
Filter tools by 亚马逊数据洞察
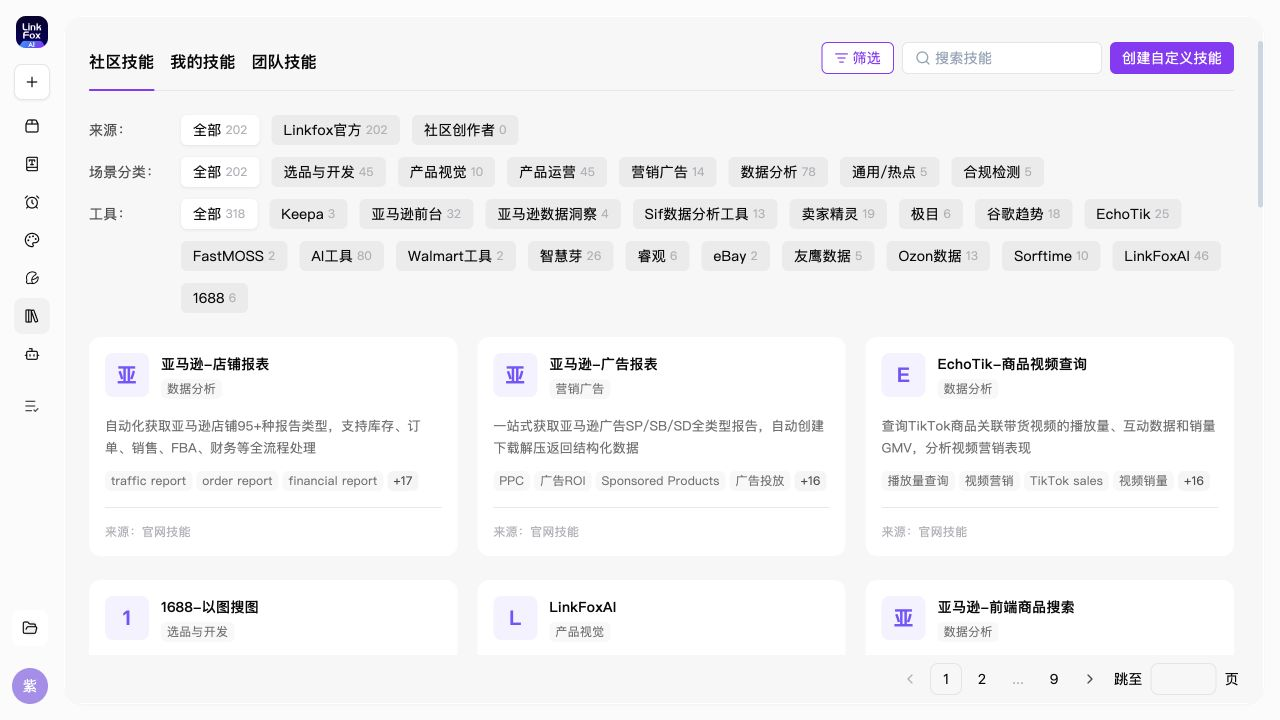(x=553, y=214)
